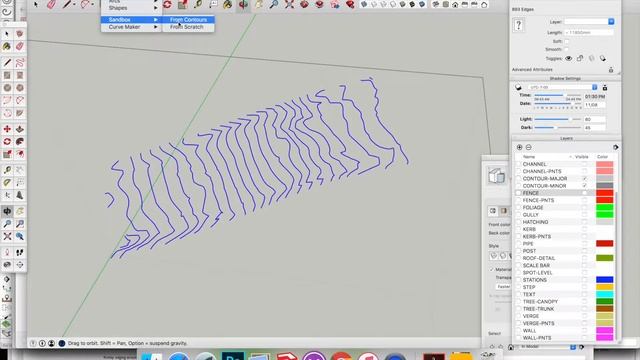The height and width of the screenshot is (360, 640).
Task: Select the Rectangle tool in the left palette
Action: click(x=7, y=76)
